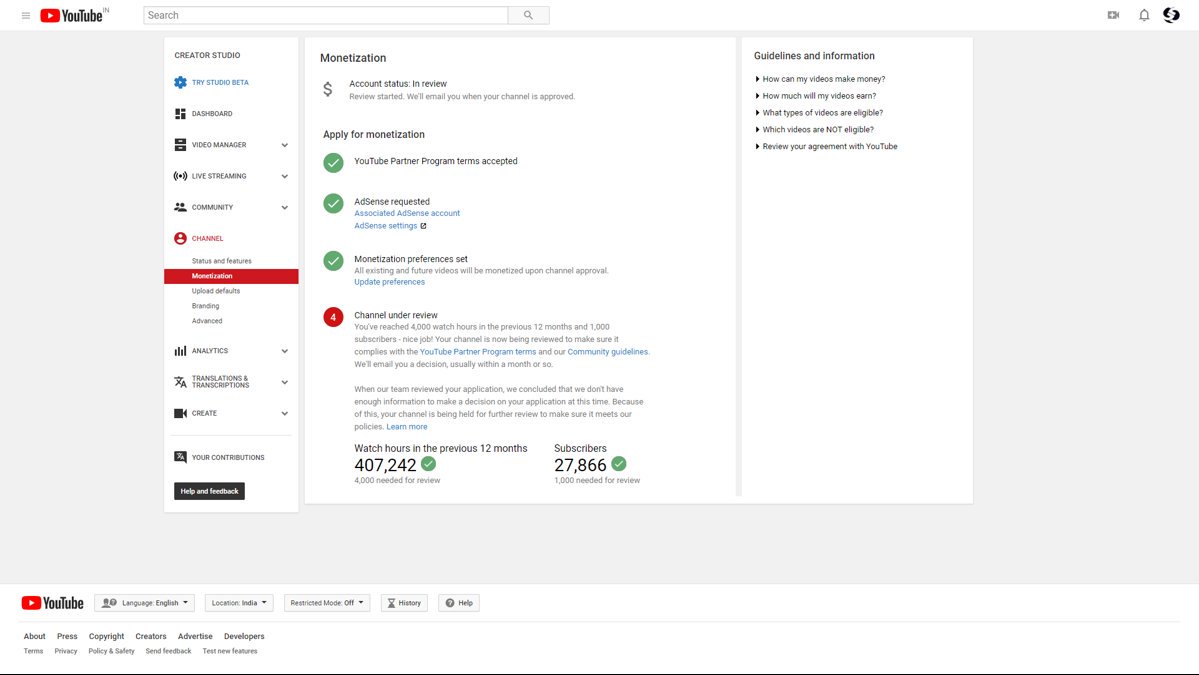The width and height of the screenshot is (1199, 675).
Task: Click the Learn more link
Action: 407,427
